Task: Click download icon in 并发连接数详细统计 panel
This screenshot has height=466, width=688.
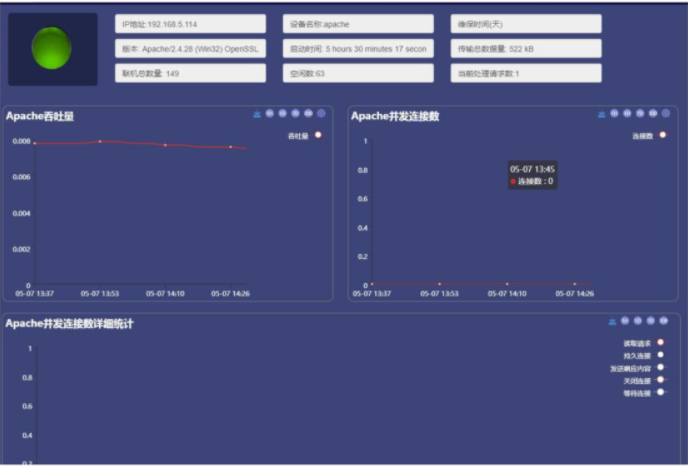Action: 612,322
